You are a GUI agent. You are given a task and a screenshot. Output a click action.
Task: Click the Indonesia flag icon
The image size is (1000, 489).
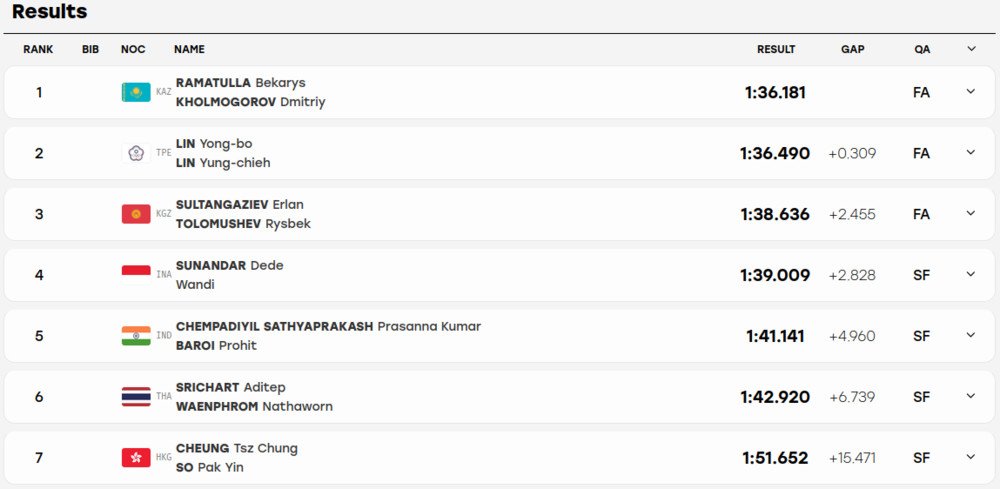click(x=136, y=275)
